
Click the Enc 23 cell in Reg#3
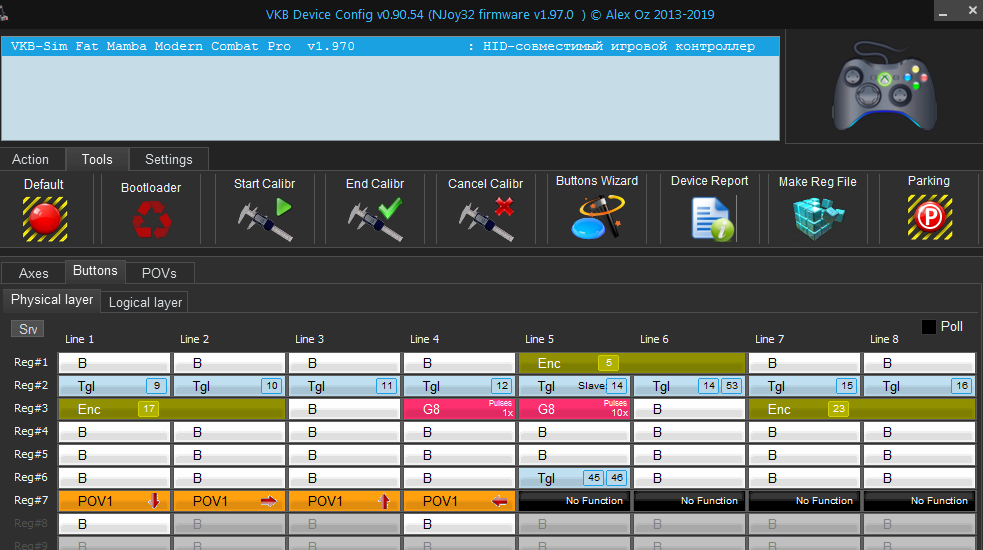(x=862, y=410)
